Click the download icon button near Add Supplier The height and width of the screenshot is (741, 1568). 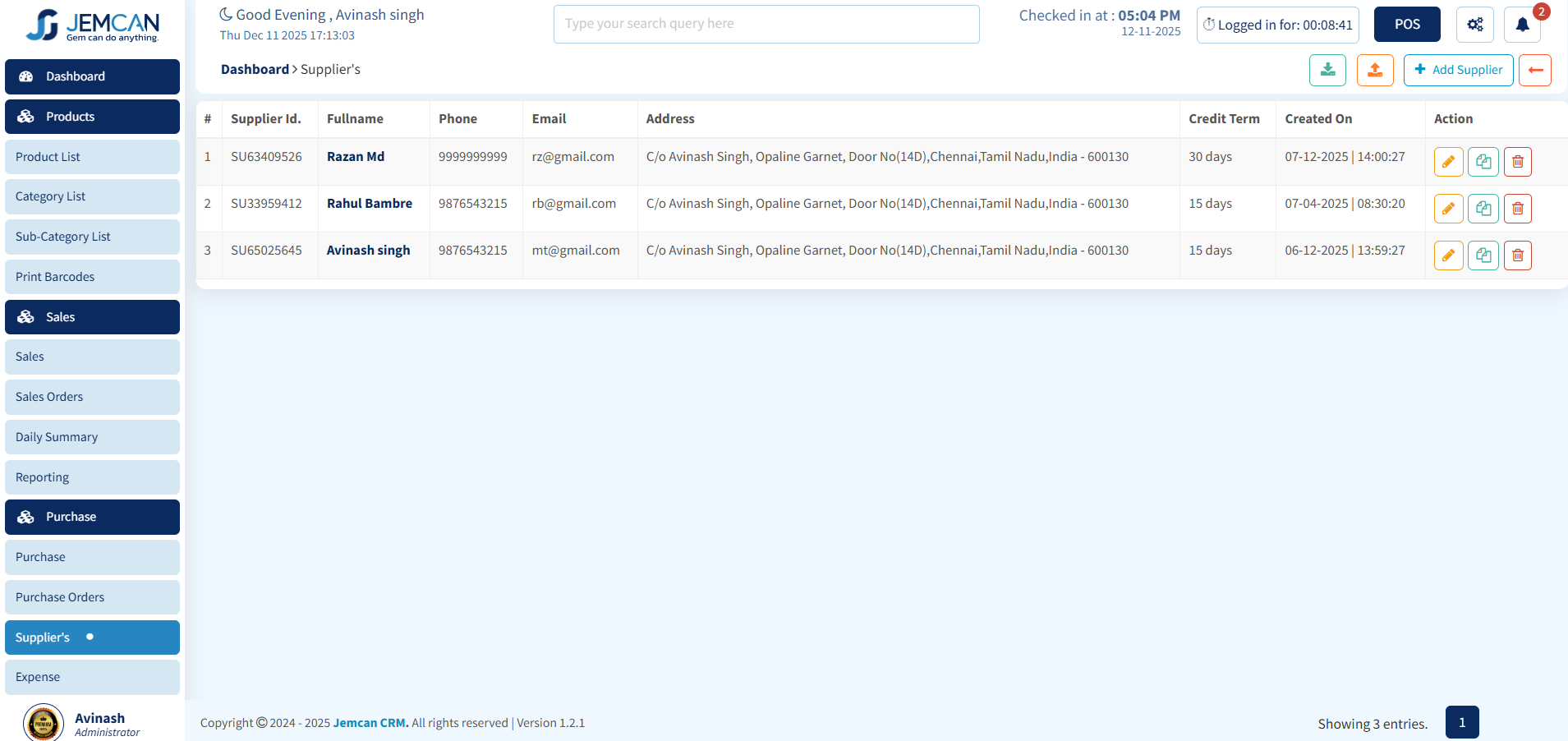(x=1327, y=70)
